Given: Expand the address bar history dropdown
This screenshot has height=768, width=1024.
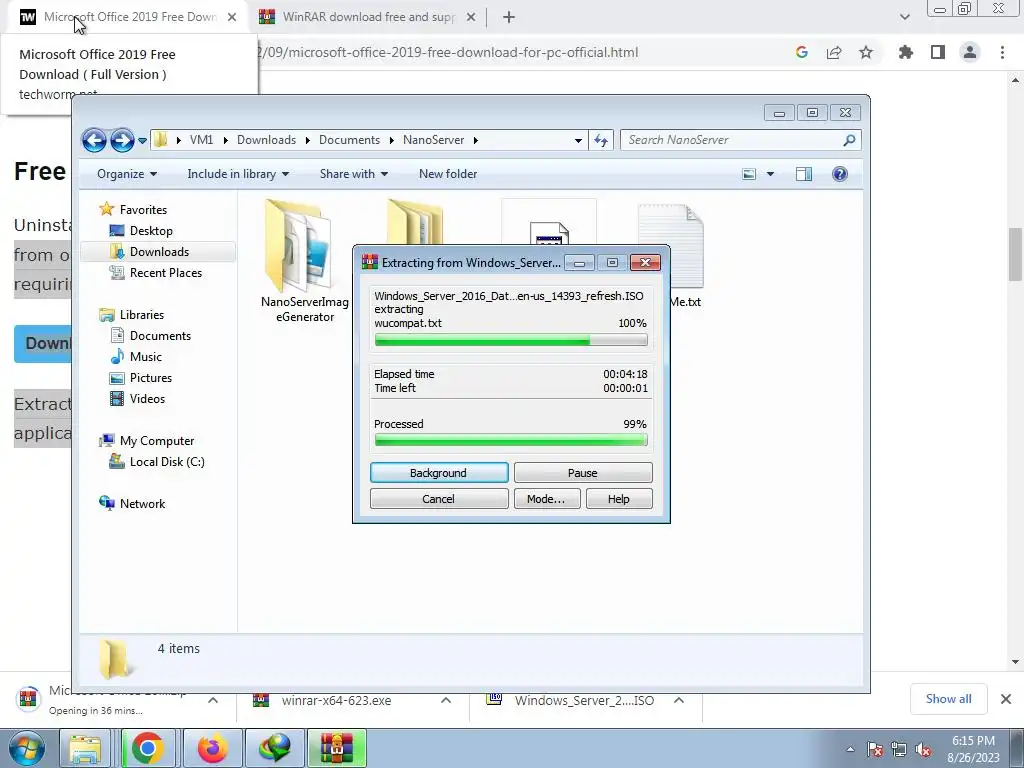Looking at the screenshot, I should click(x=578, y=140).
